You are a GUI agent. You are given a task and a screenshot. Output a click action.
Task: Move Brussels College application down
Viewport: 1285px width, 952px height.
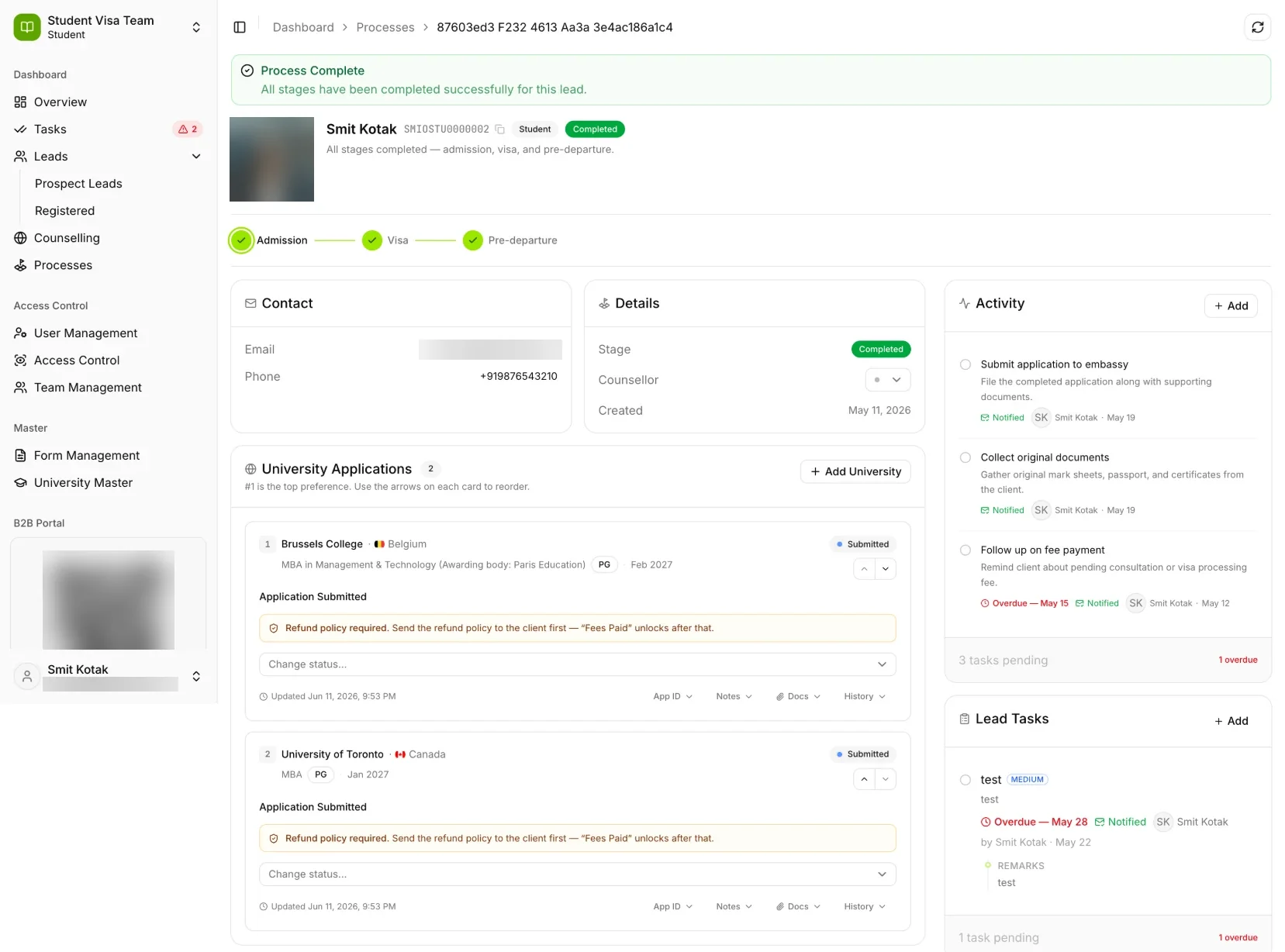[886, 569]
